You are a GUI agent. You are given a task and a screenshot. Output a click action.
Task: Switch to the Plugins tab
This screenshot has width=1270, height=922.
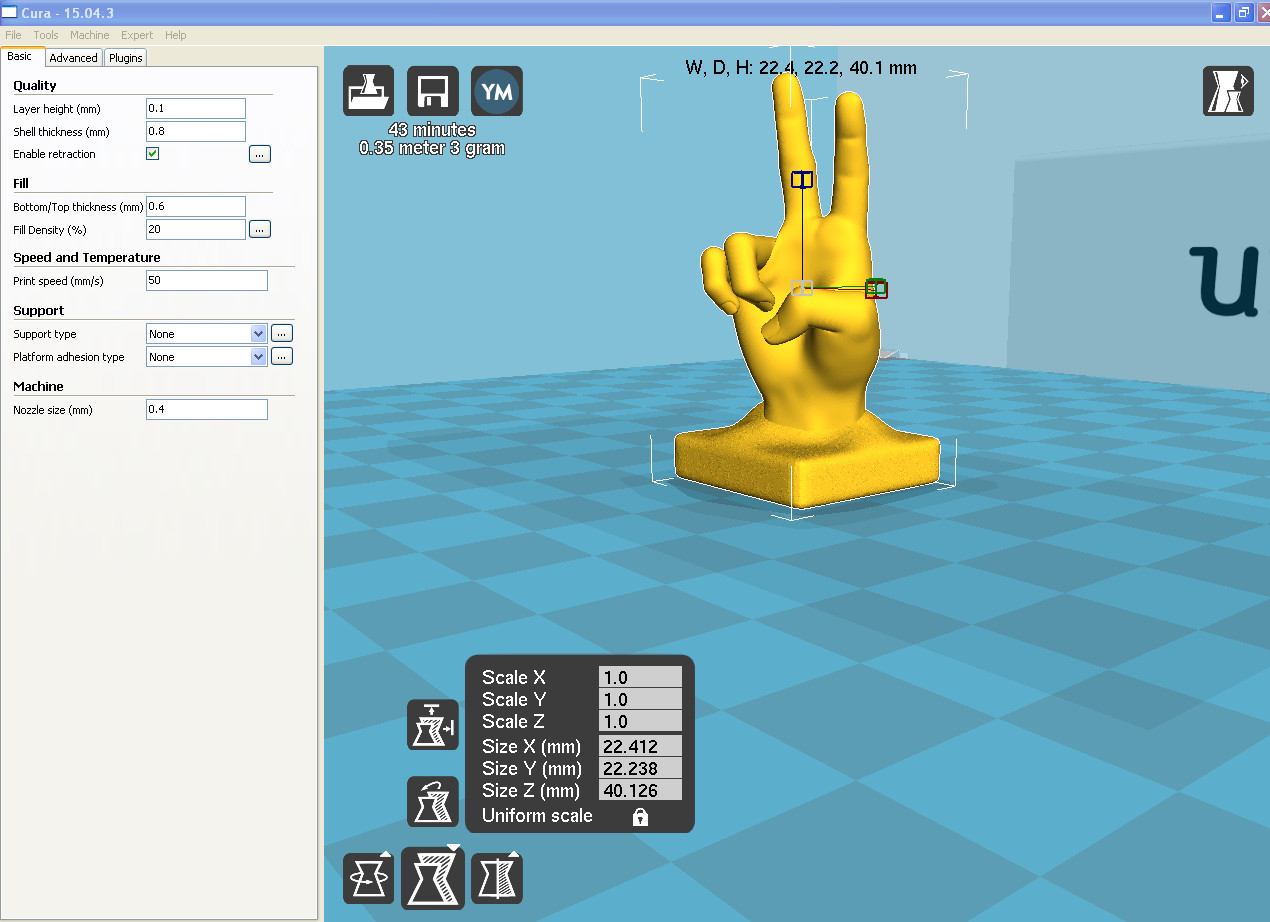tap(125, 57)
